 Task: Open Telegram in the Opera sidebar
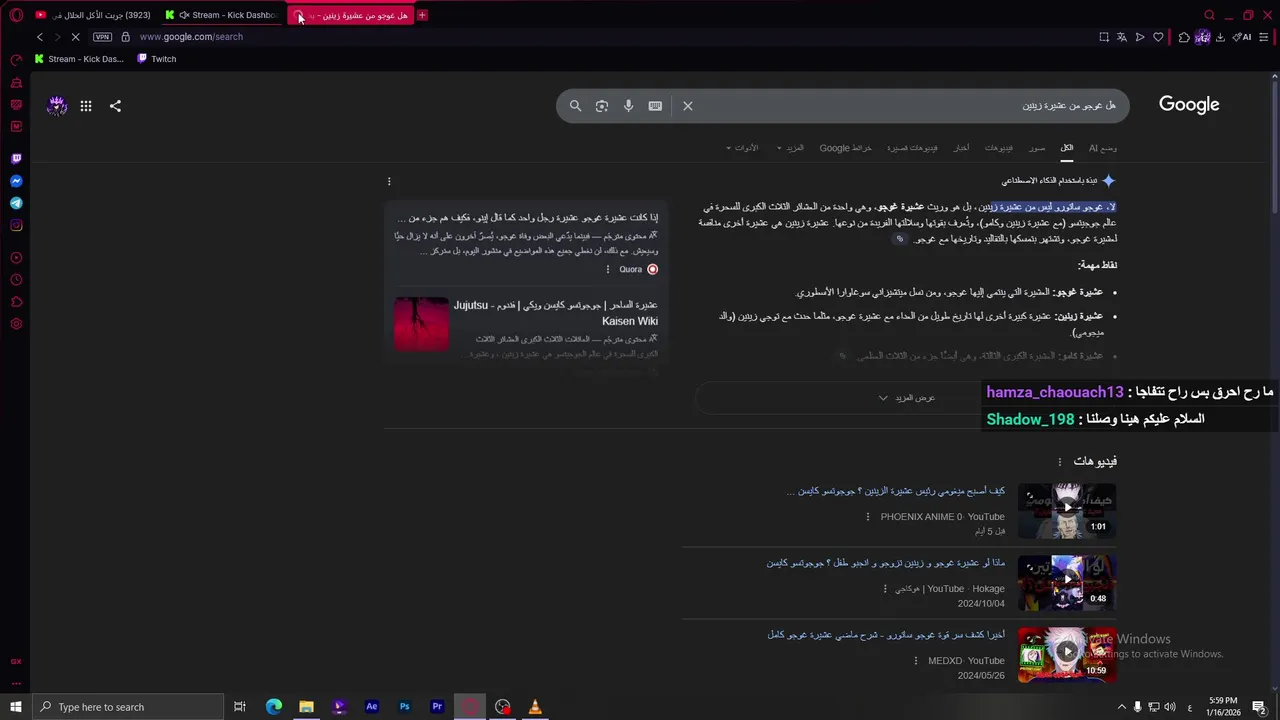click(x=16, y=203)
